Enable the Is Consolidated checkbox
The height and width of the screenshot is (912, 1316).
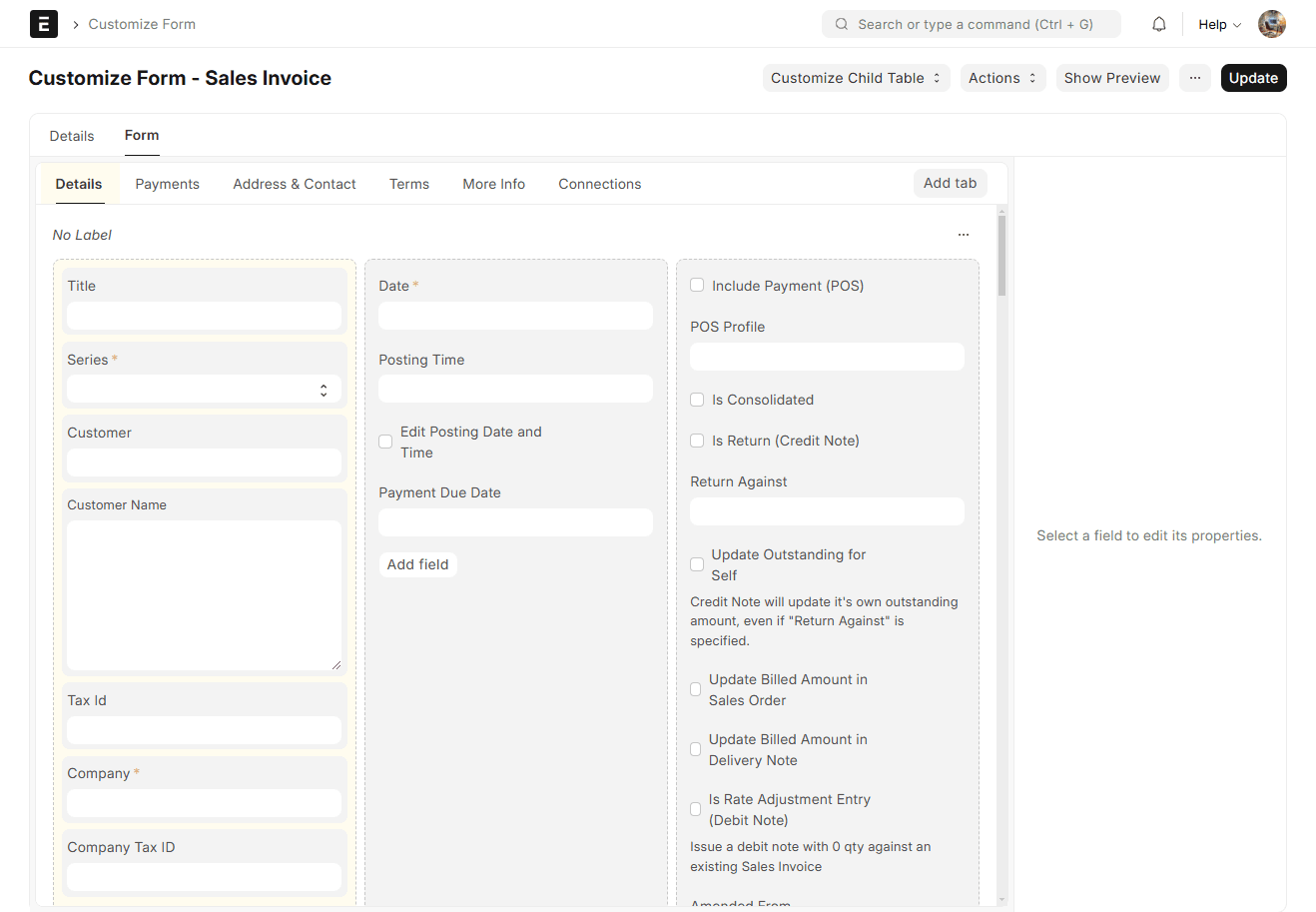tap(697, 400)
